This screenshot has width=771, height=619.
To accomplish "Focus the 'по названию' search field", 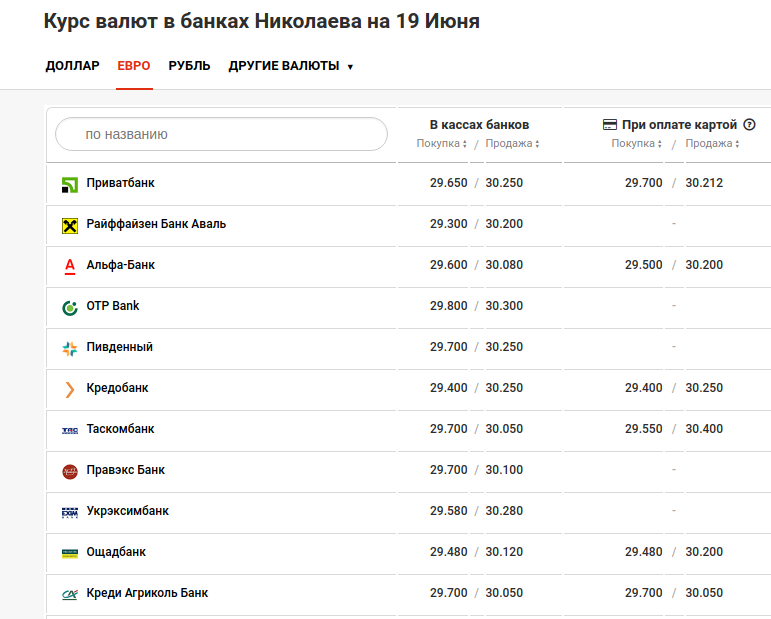I will (x=221, y=134).
